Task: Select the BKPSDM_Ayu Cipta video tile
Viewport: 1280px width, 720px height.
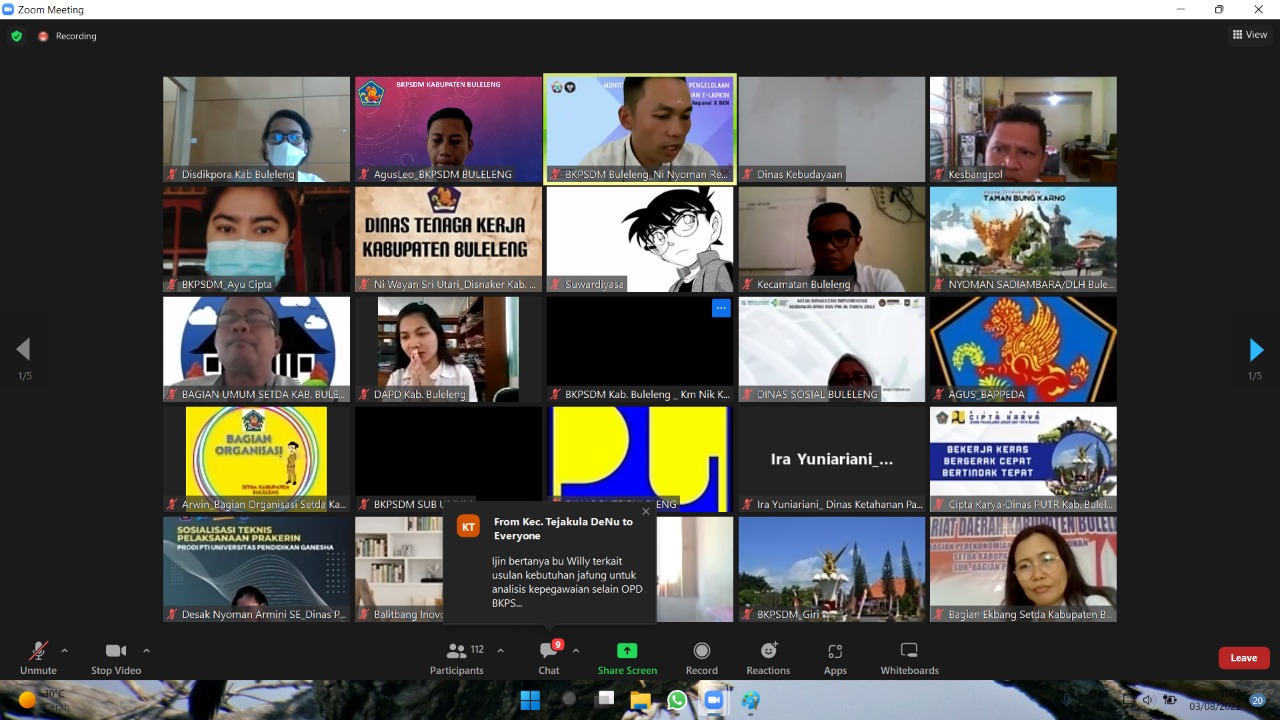Action: pyautogui.click(x=257, y=240)
